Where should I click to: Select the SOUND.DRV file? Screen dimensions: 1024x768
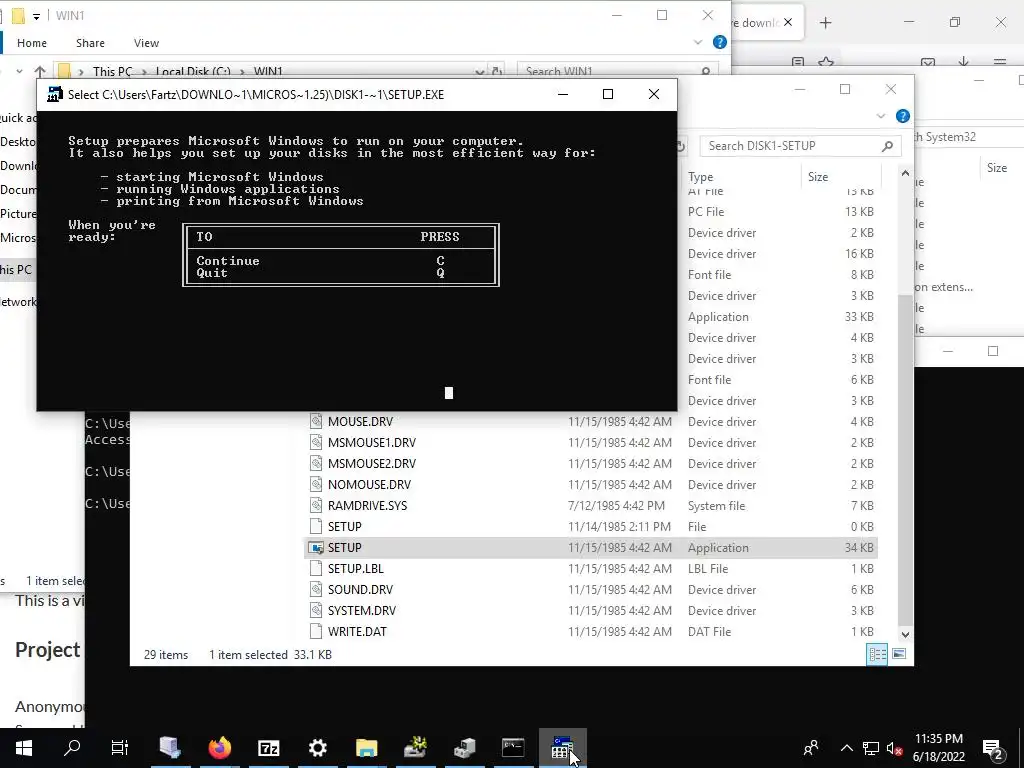(360, 590)
